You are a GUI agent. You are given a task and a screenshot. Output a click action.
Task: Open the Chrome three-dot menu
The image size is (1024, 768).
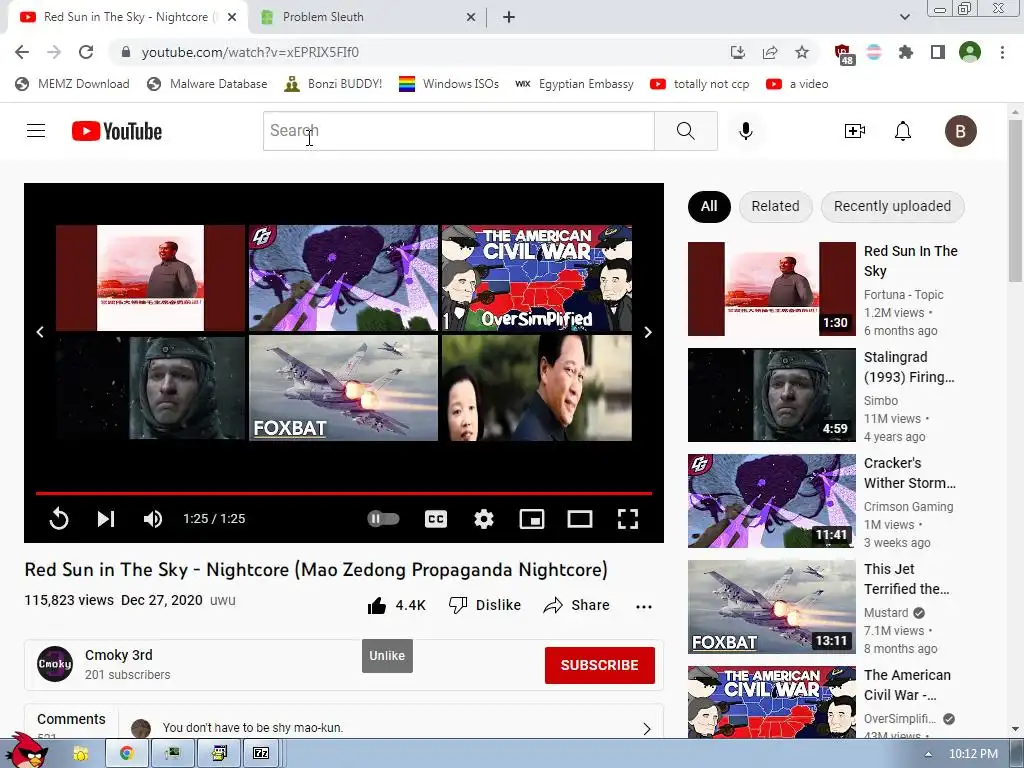tap(1002, 52)
